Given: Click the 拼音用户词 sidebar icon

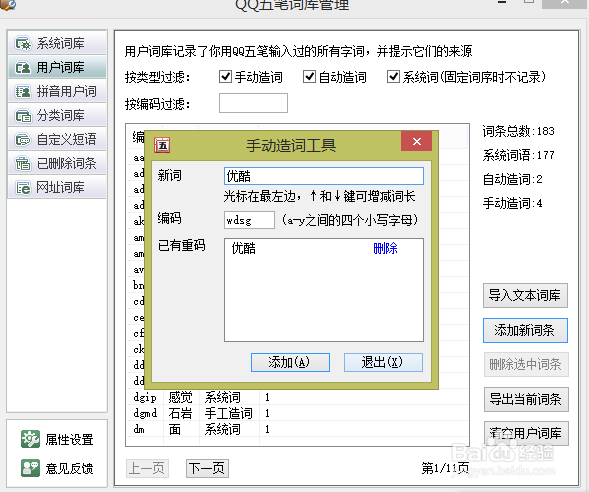Looking at the screenshot, I should [23, 92].
